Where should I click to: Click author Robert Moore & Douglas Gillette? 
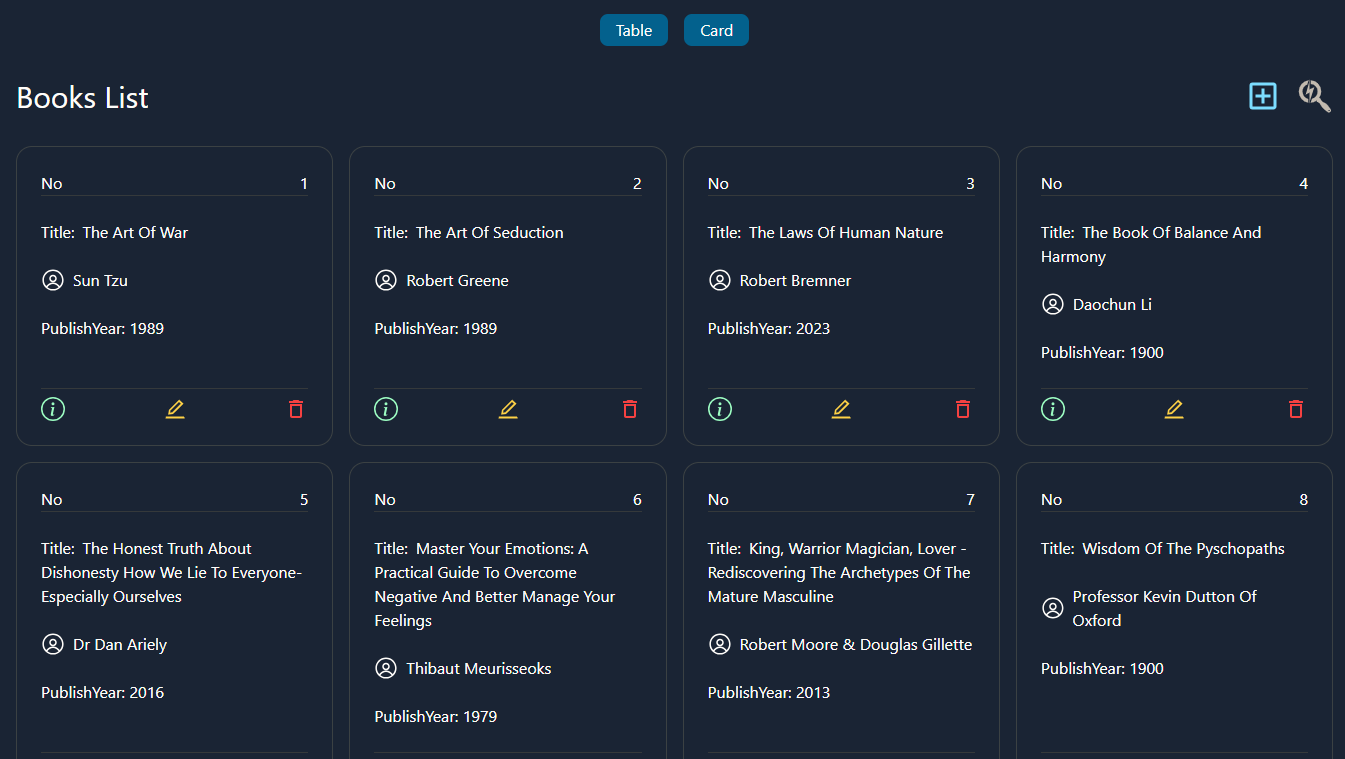pos(856,644)
